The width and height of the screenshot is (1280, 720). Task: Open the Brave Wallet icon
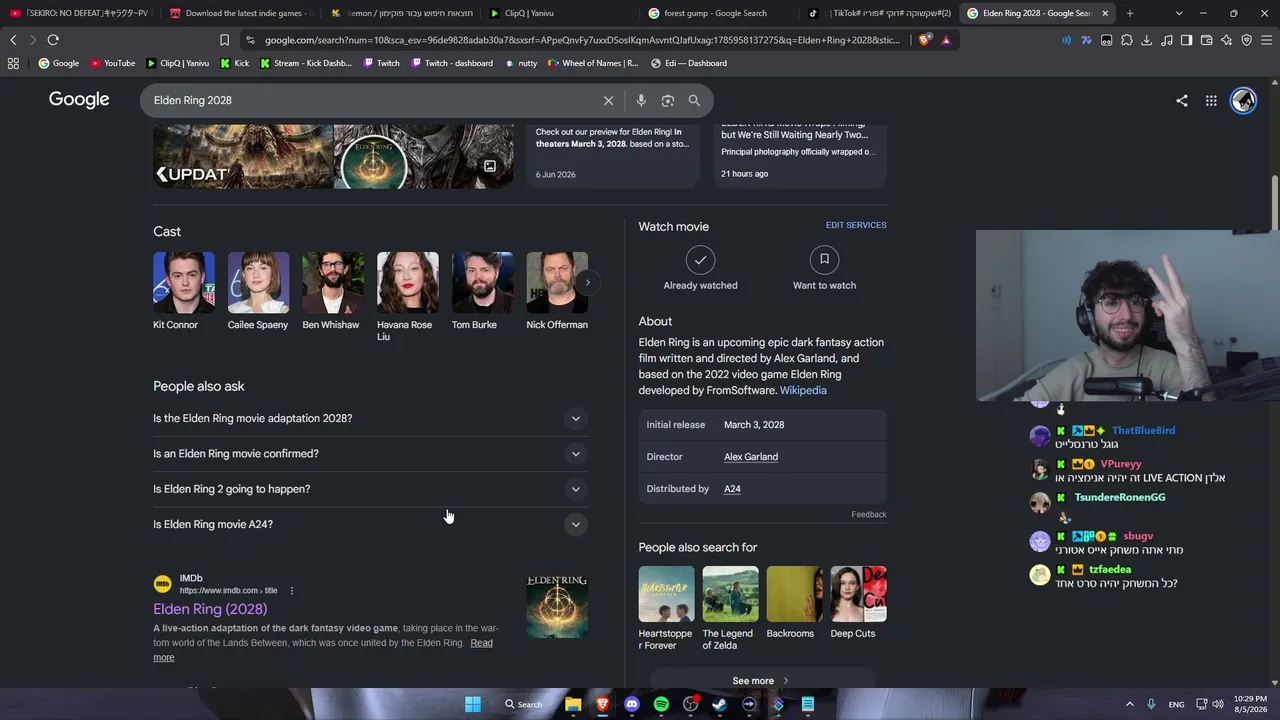click(x=1206, y=40)
